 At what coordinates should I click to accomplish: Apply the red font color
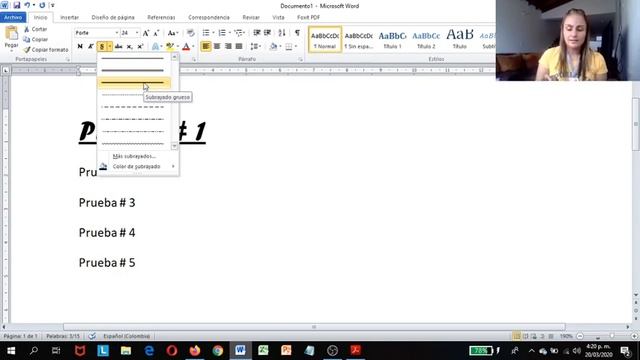pos(186,47)
